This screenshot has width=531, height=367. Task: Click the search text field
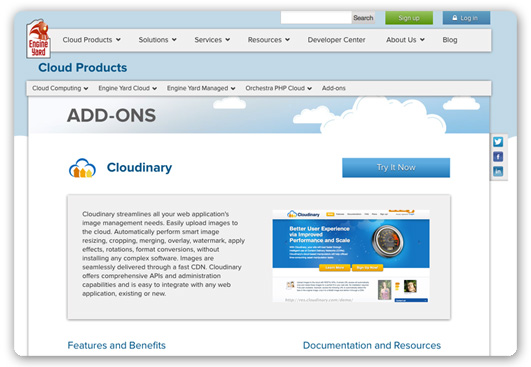pyautogui.click(x=316, y=18)
